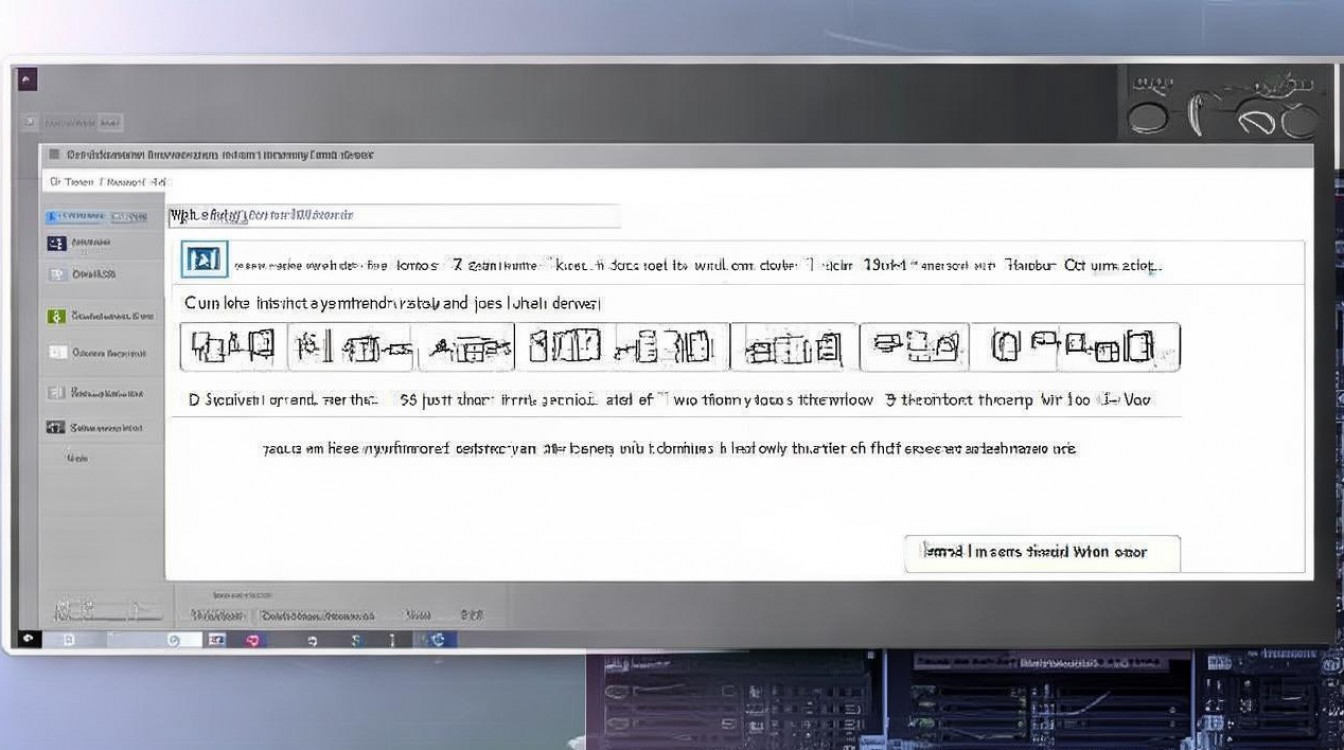This screenshot has height=750, width=1344.
Task: Click the Windows Start button on the taskbar
Action: tap(27, 640)
